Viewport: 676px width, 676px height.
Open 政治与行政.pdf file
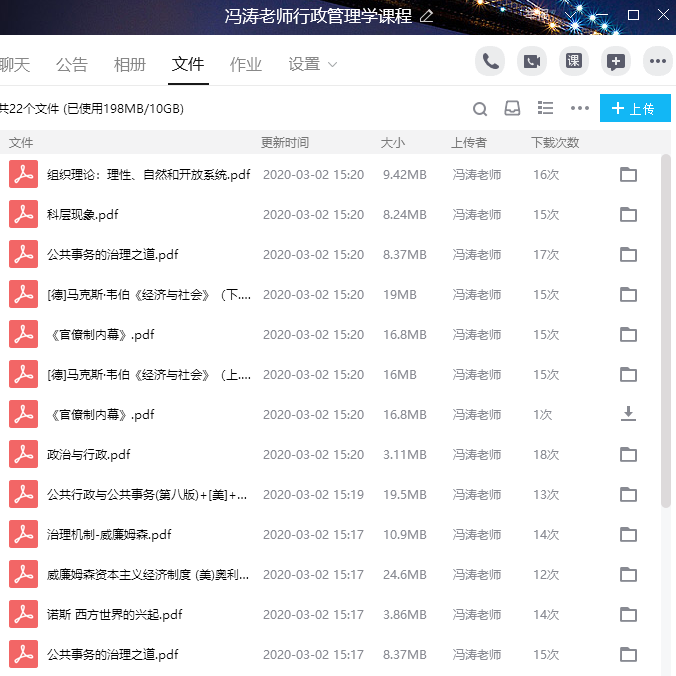coord(89,454)
